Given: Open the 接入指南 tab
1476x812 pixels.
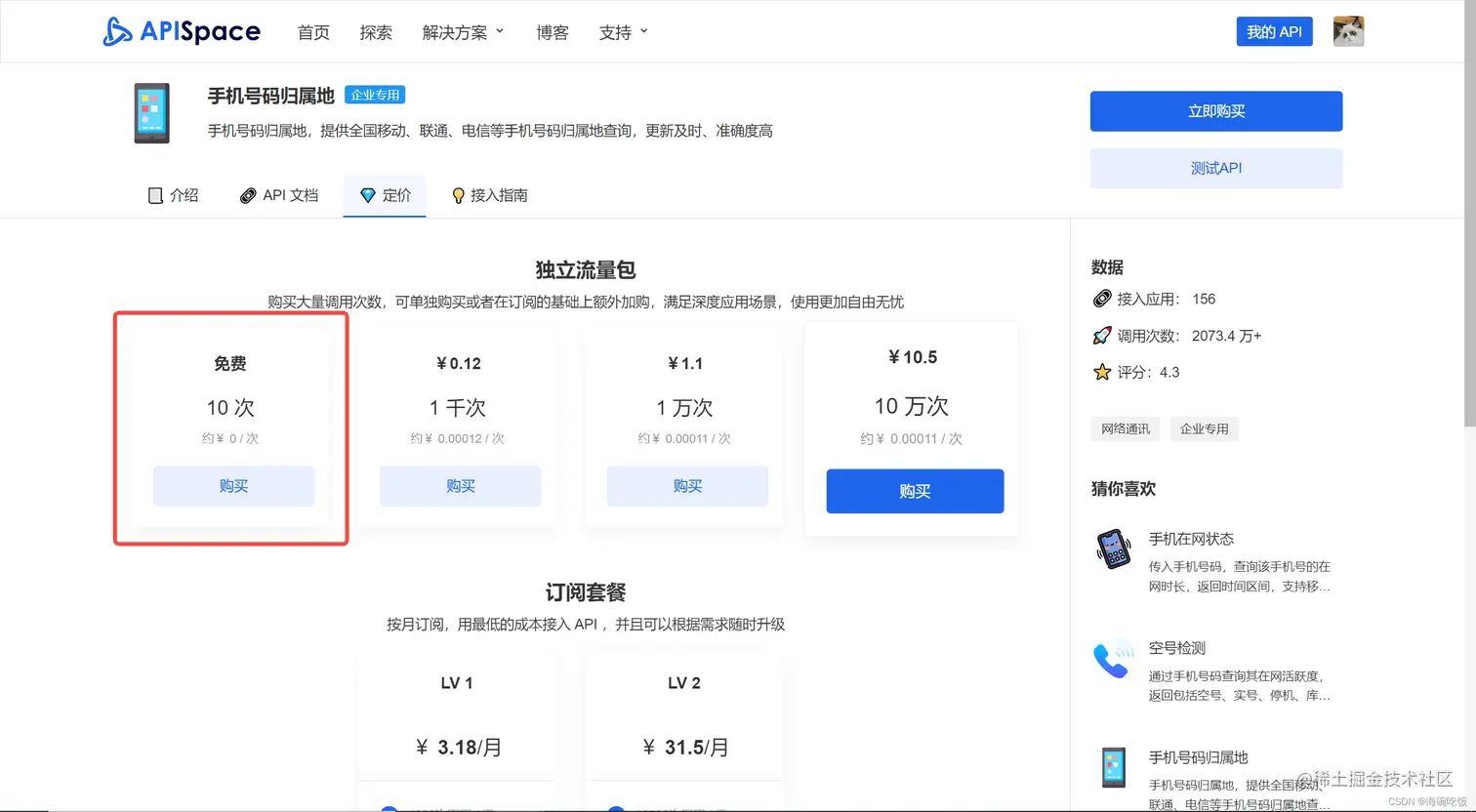Looking at the screenshot, I should point(490,194).
